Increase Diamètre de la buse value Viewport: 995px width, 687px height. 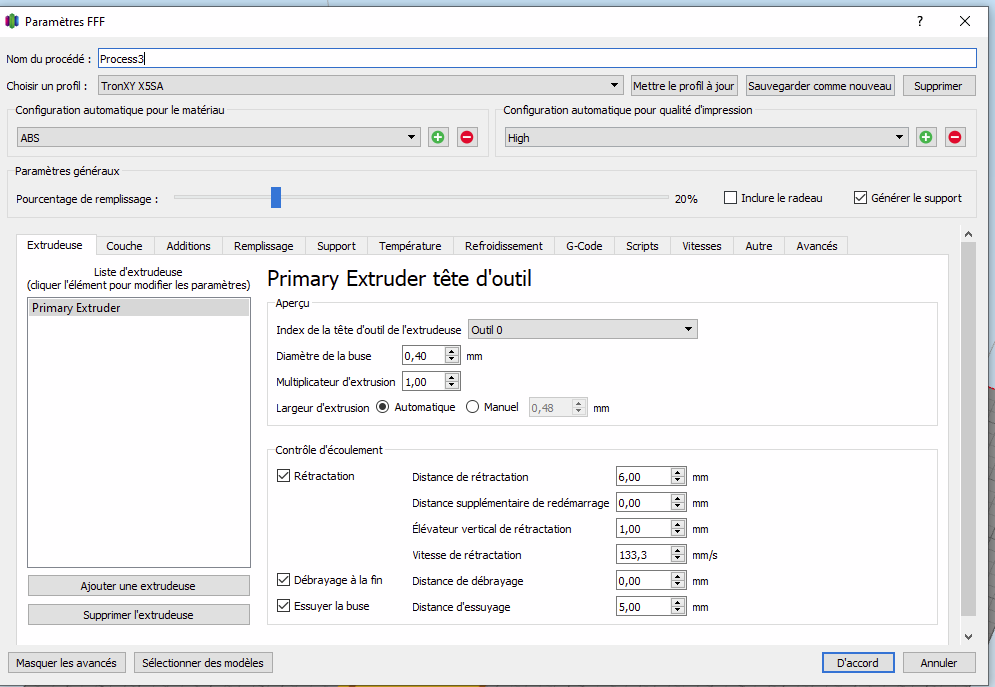click(x=451, y=351)
